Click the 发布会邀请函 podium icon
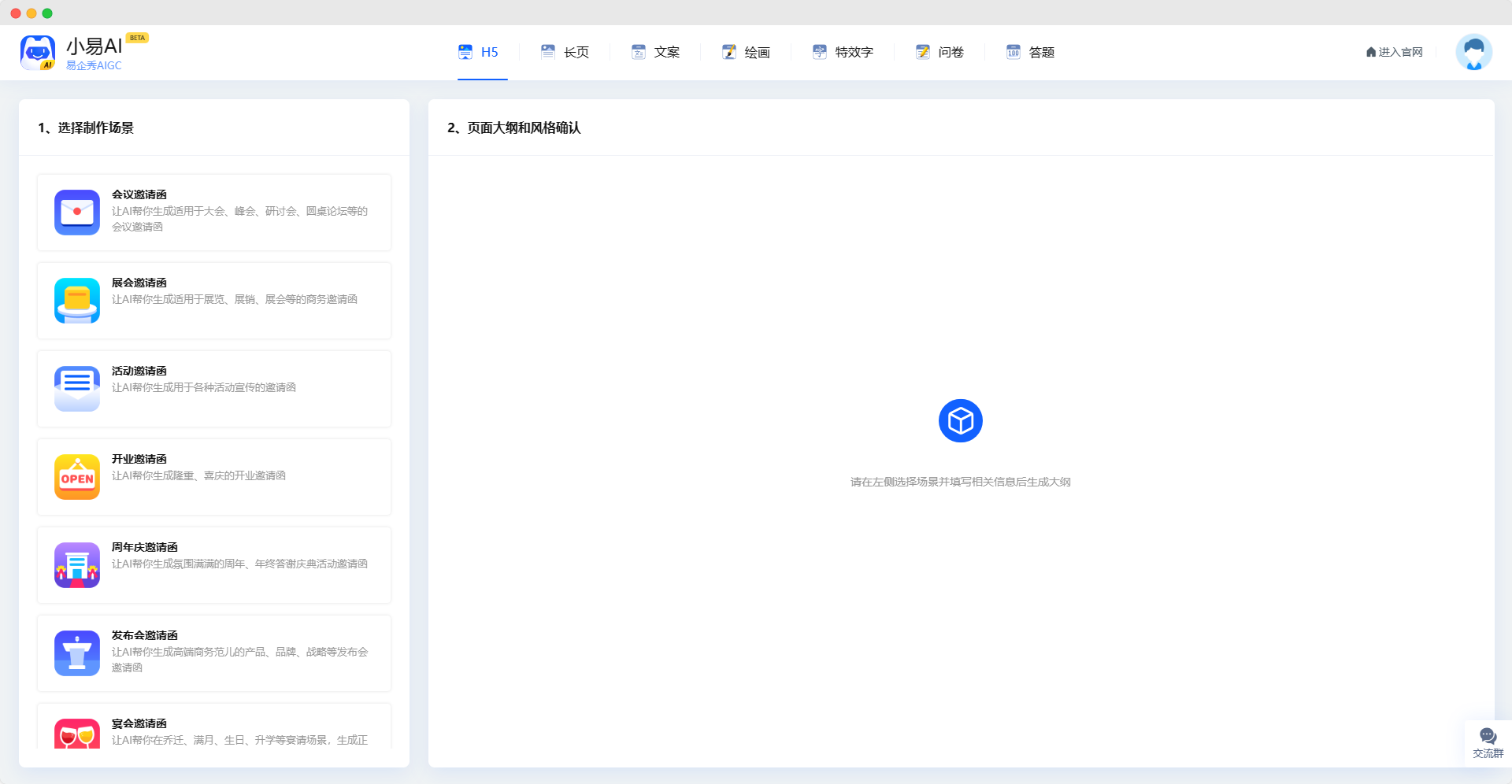 [x=77, y=653]
